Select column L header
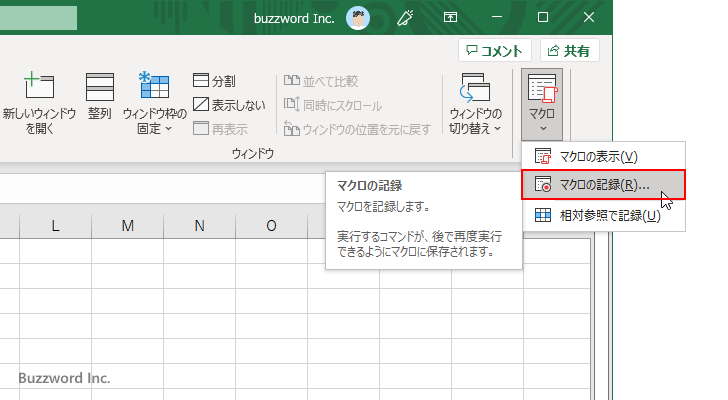 point(55,226)
